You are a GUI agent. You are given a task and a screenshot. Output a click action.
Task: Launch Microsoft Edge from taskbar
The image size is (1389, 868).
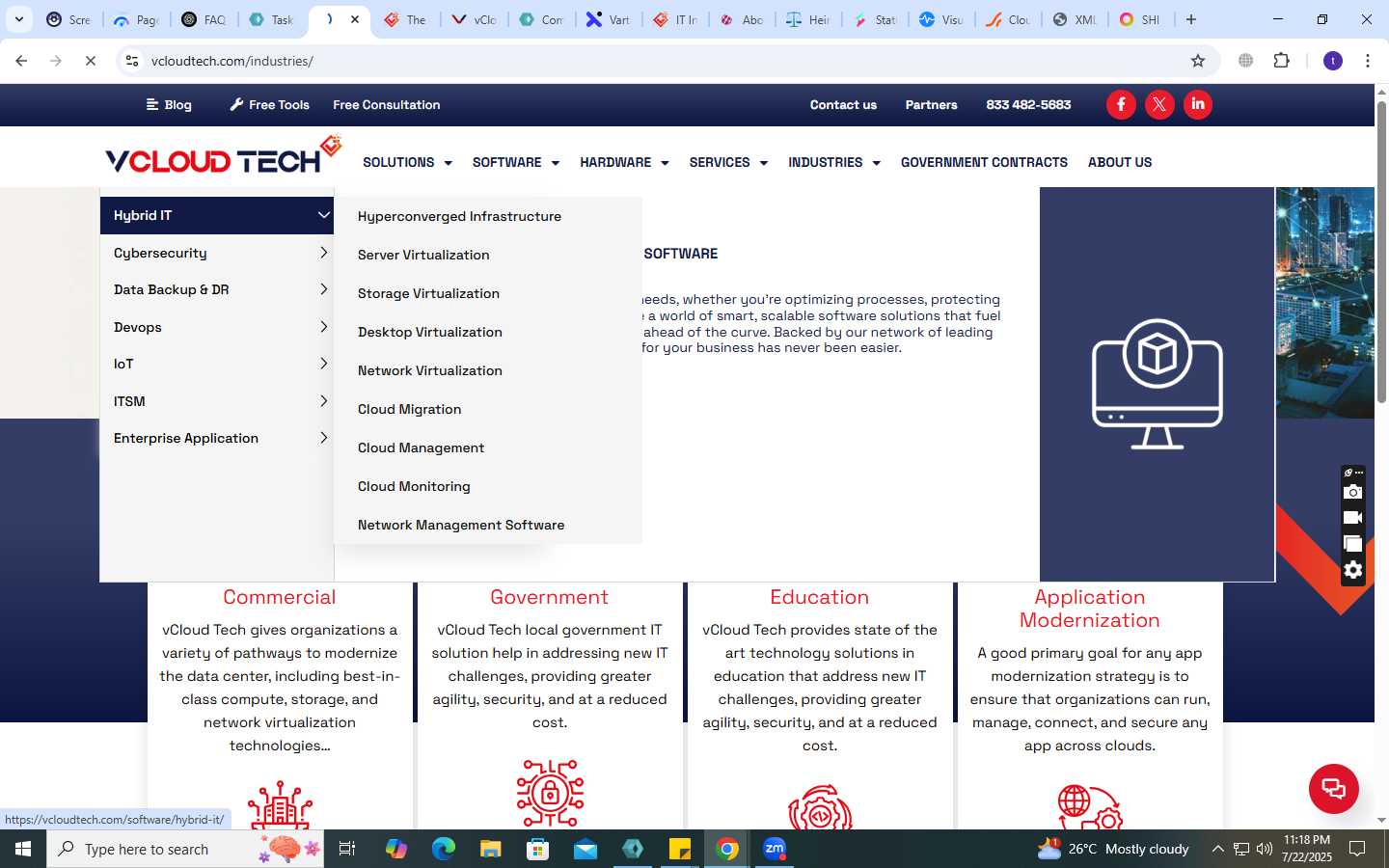pyautogui.click(x=443, y=849)
